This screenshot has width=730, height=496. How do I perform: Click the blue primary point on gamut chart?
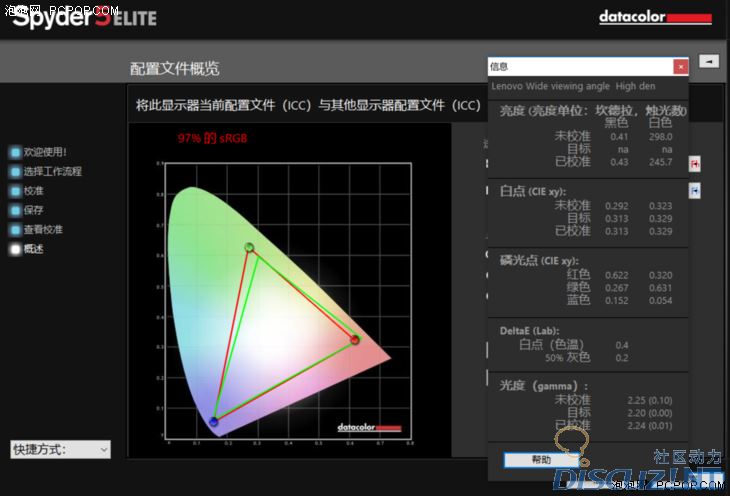(x=214, y=422)
